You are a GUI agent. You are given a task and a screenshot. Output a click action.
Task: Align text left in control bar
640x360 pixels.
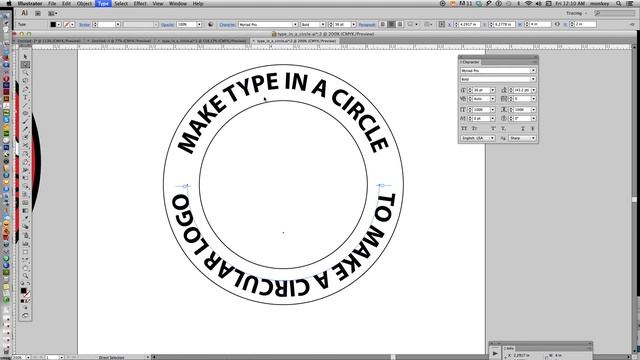coord(382,24)
